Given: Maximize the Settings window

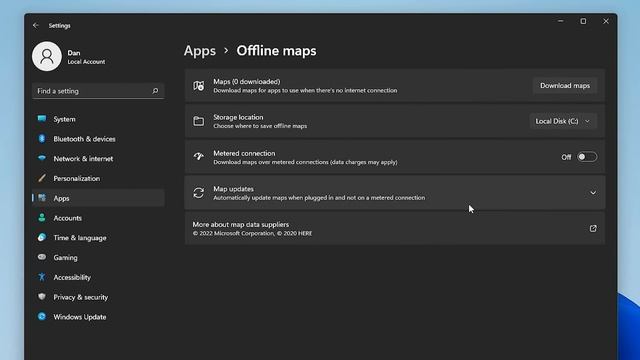Looking at the screenshot, I should tap(583, 21).
